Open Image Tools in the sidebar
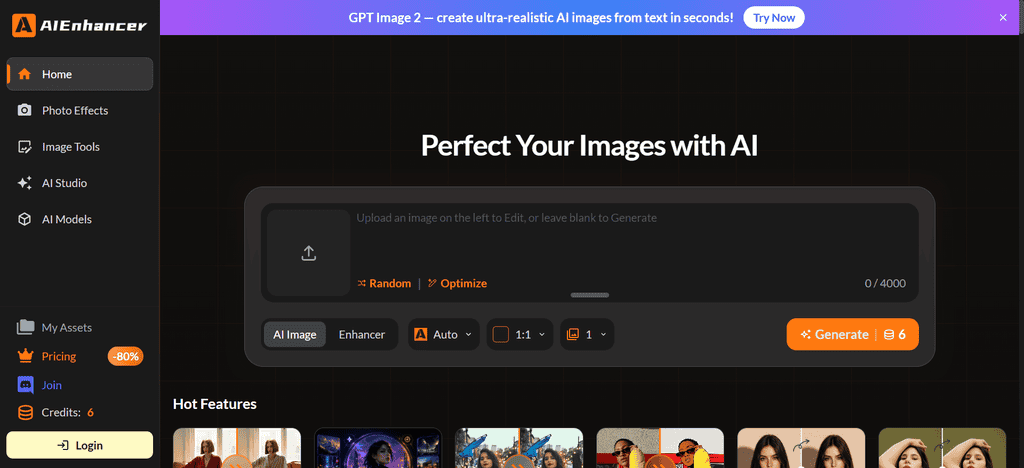 pyautogui.click(x=80, y=147)
